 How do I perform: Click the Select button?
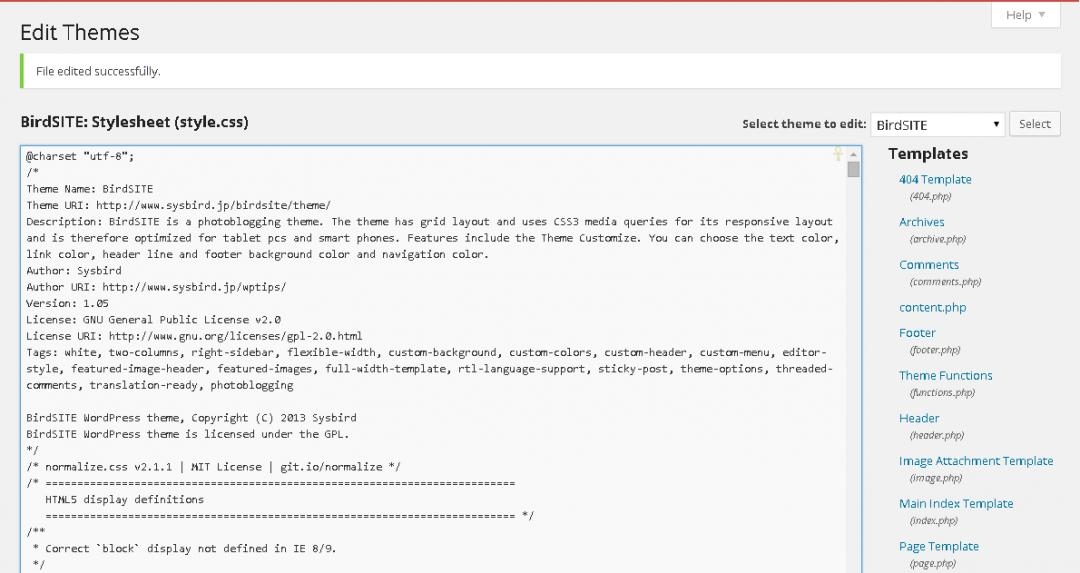[x=1035, y=124]
